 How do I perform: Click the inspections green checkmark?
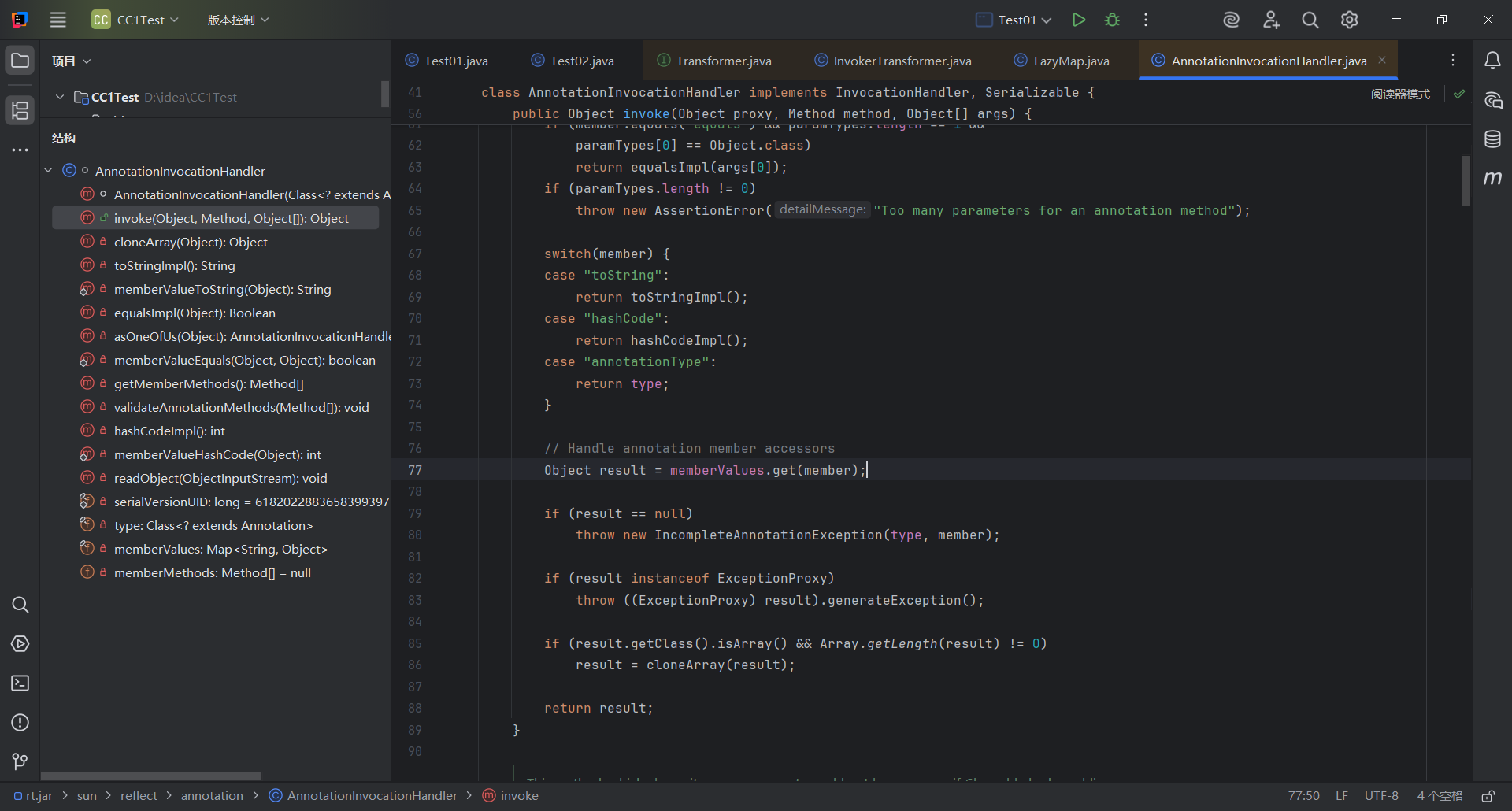point(1459,94)
